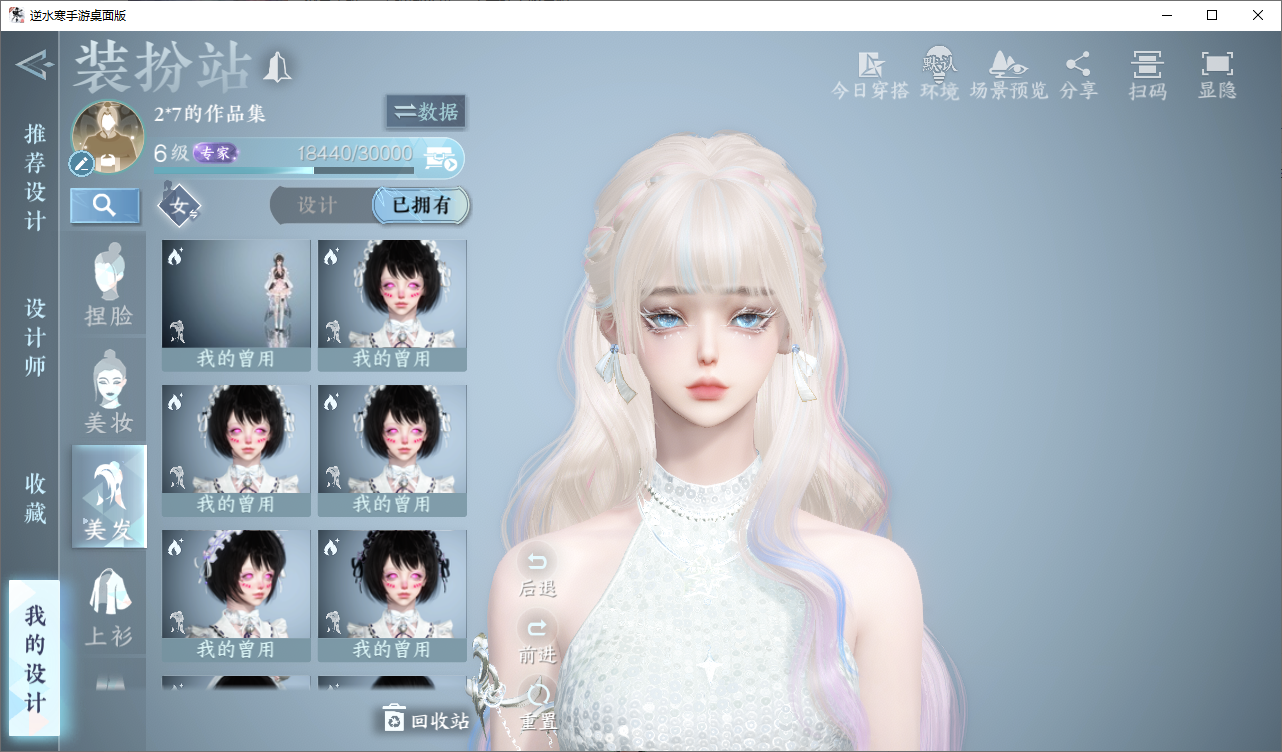Switch to the 设计 filter
Image resolution: width=1282 pixels, height=752 pixels.
click(318, 206)
